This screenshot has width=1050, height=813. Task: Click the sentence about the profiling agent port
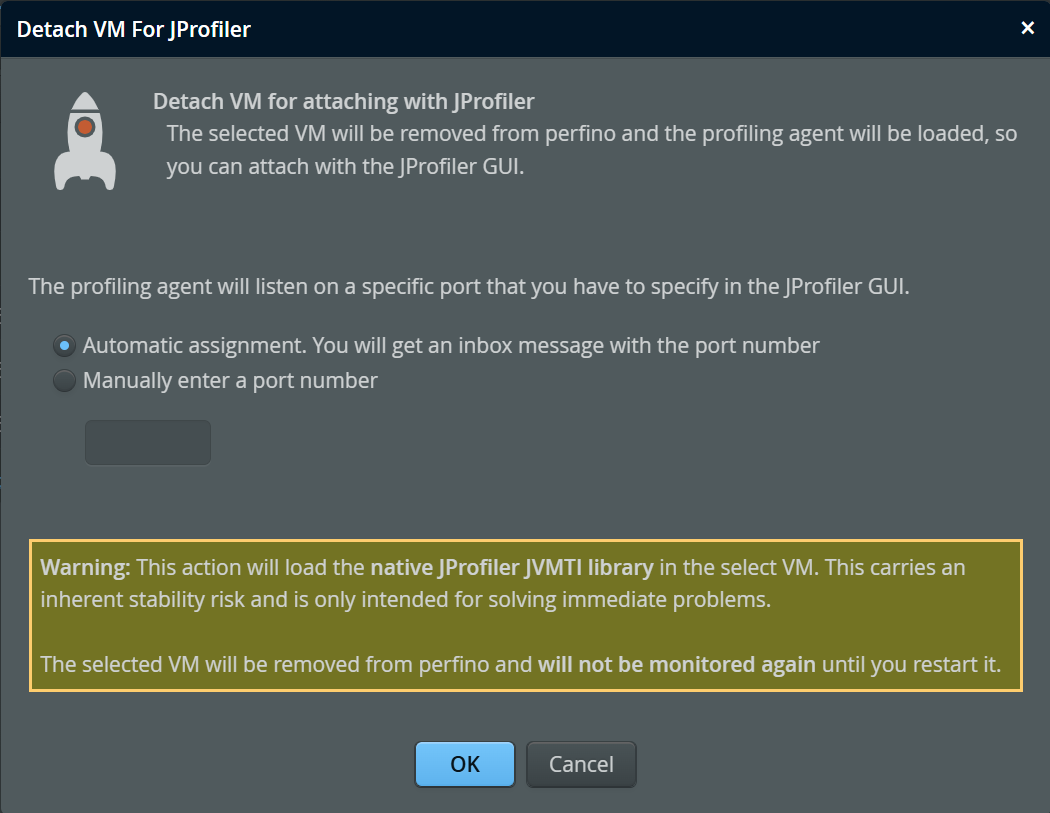(470, 286)
